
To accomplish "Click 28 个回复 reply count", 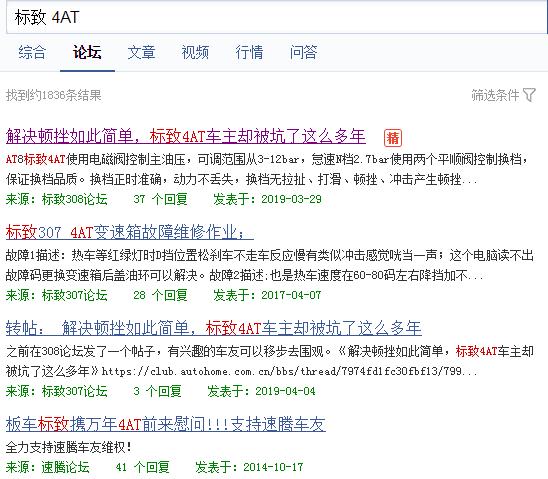I will [x=160, y=295].
